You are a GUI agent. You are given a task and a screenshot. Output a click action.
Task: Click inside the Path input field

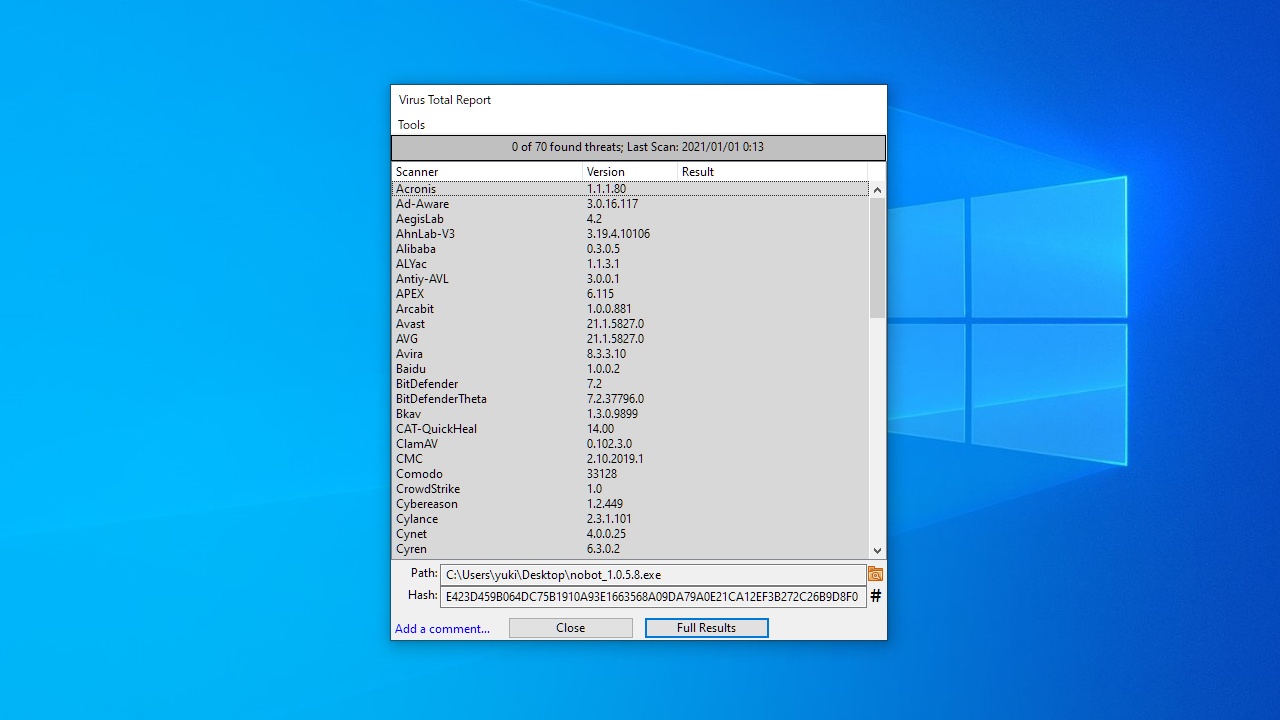point(653,575)
